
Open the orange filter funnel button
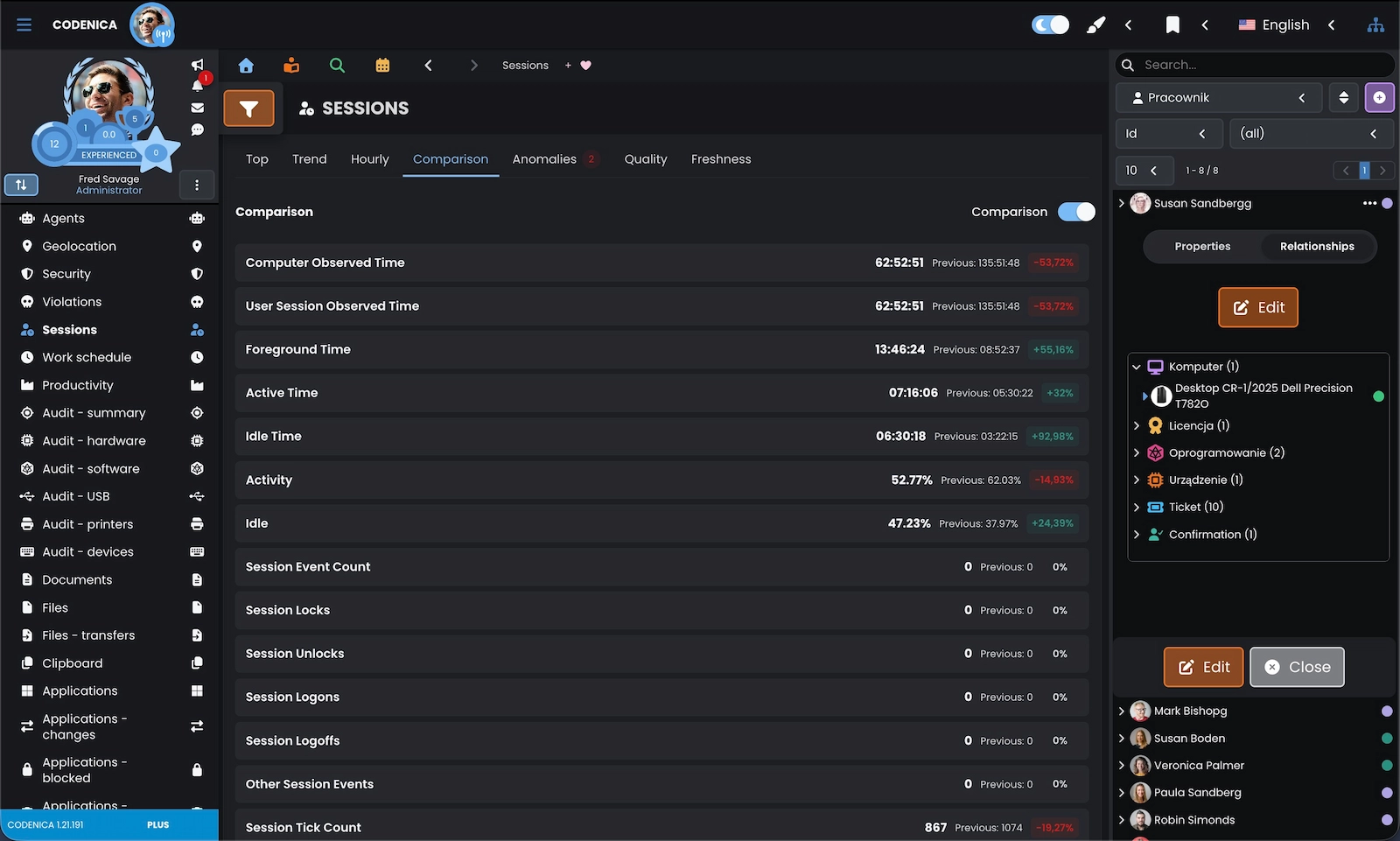pyautogui.click(x=248, y=109)
